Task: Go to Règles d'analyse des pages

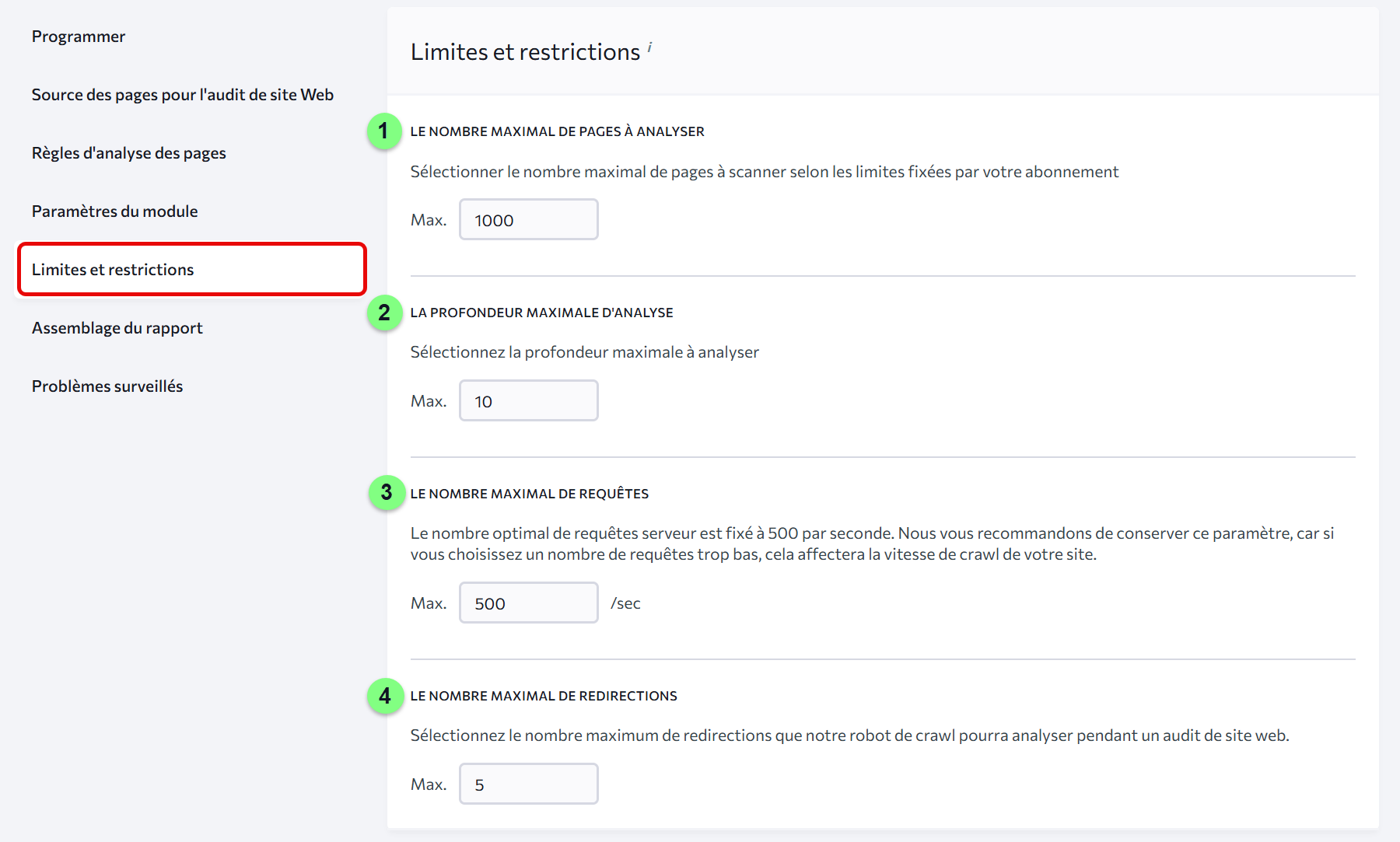Action: (128, 153)
